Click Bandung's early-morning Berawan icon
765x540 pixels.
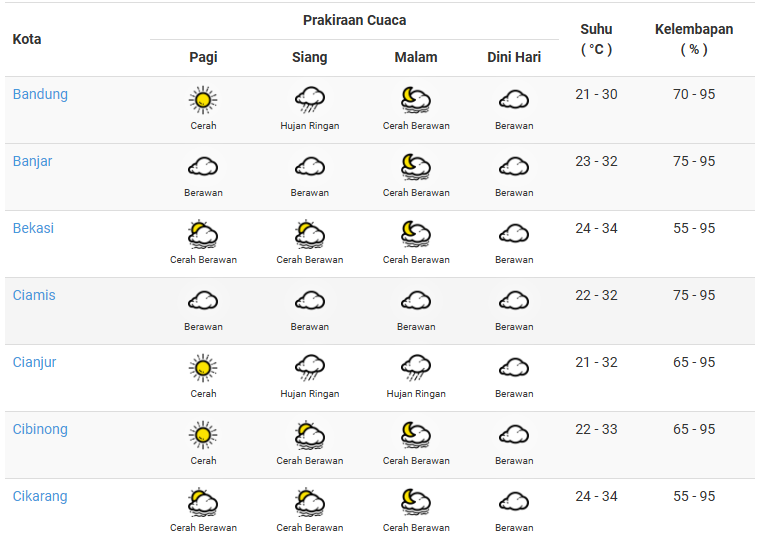click(x=514, y=99)
